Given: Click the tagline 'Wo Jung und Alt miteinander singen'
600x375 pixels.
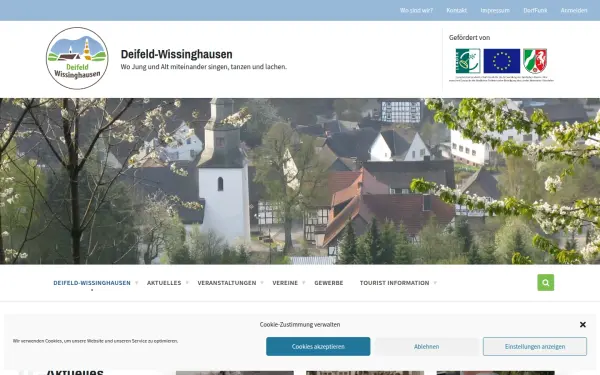Looking at the screenshot, I should point(204,67).
